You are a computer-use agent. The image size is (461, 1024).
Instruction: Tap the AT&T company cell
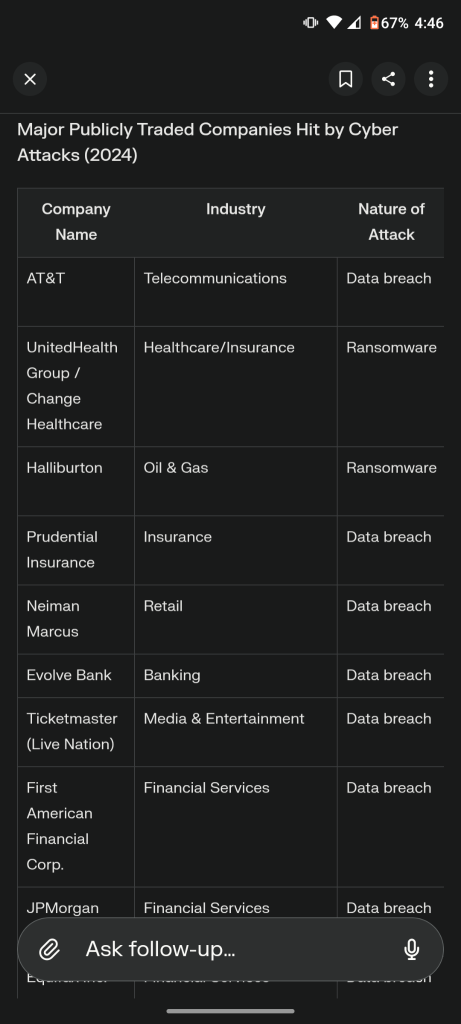coord(76,292)
